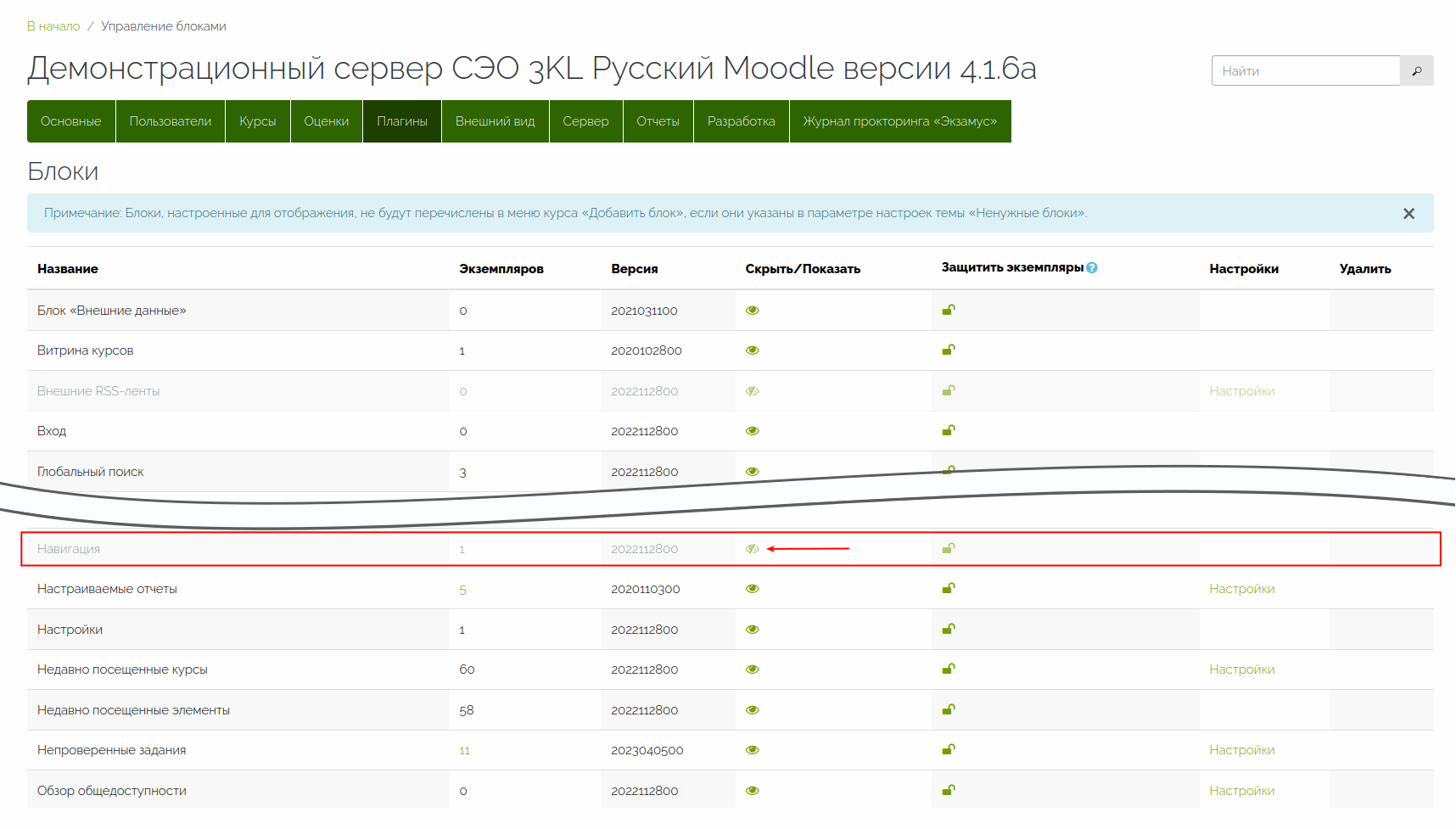The width and height of the screenshot is (1456, 829).
Task: Open help for Защитить экземпляры
Action: point(1092,267)
